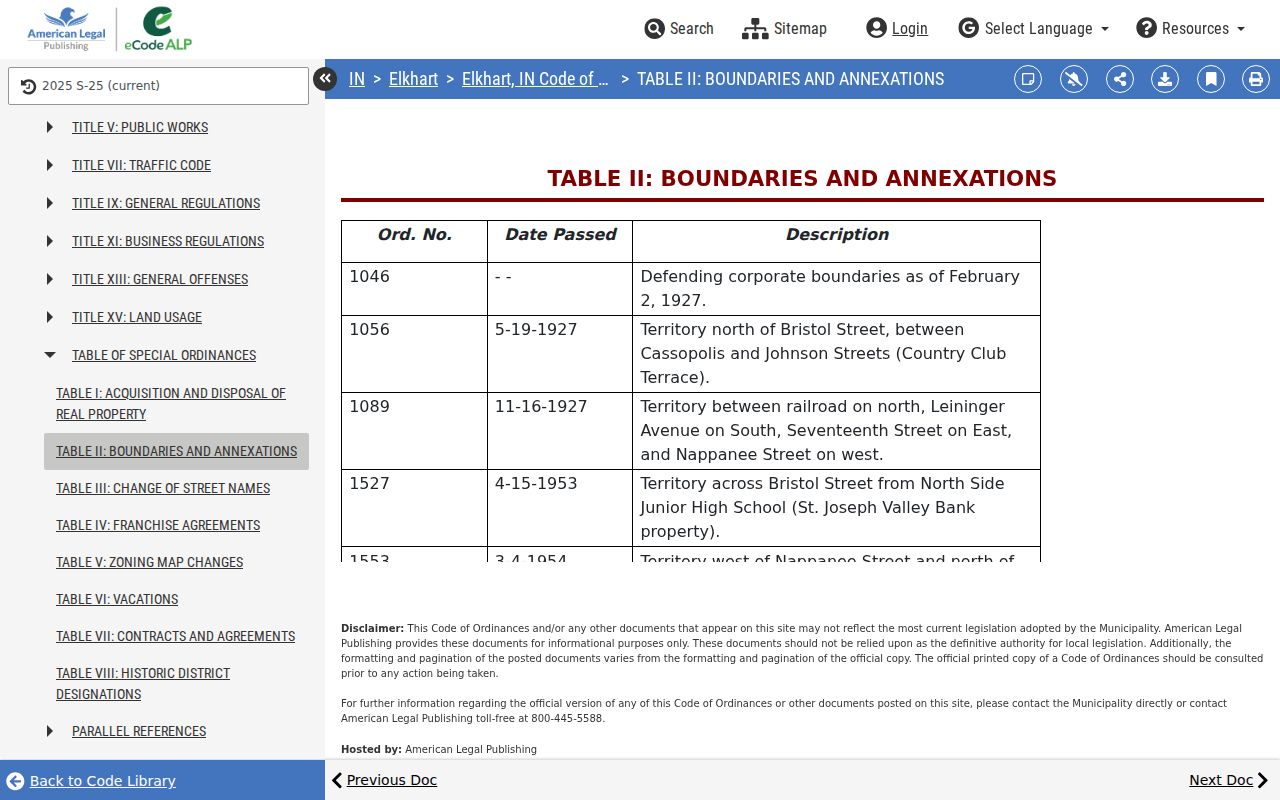Open the annotations note icon
This screenshot has height=800, width=1280.
[1028, 79]
